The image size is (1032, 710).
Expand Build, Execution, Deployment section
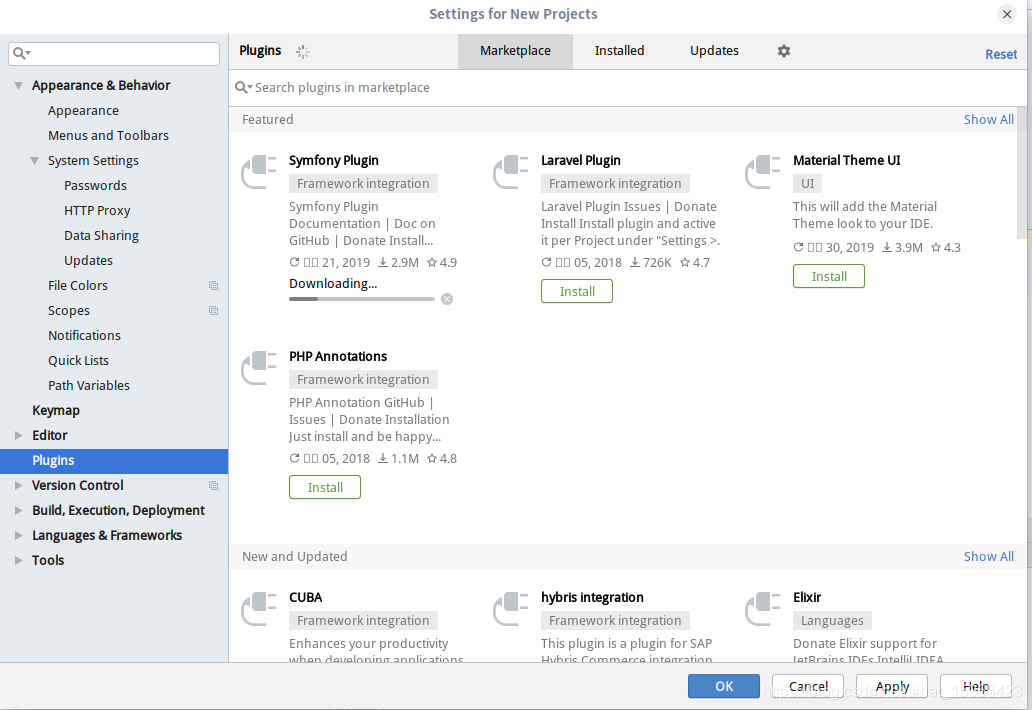click(x=18, y=511)
